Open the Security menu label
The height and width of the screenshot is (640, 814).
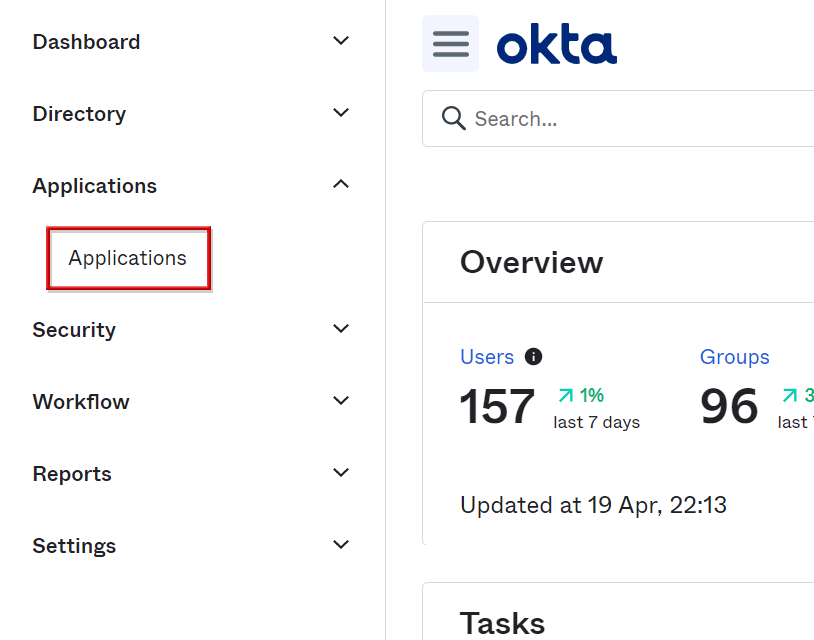point(74,330)
